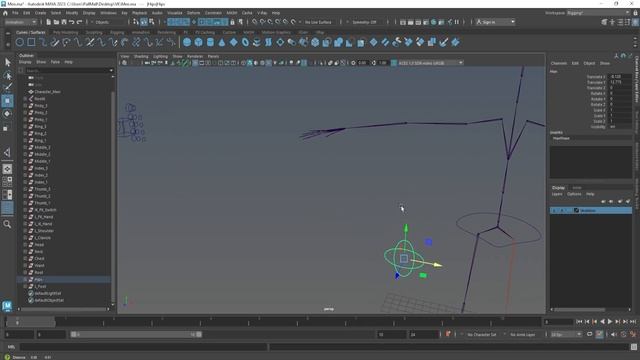The height and width of the screenshot is (360, 640).
Task: Jump to end of playback range
Action: (x=633, y=322)
